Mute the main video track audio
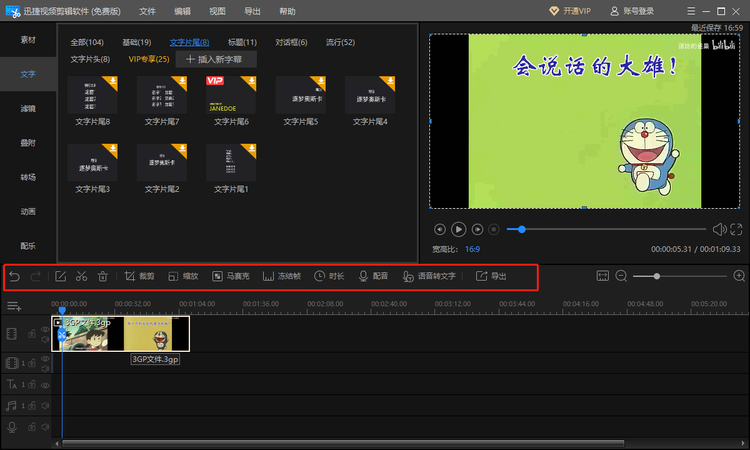The image size is (750, 450). pos(45,340)
